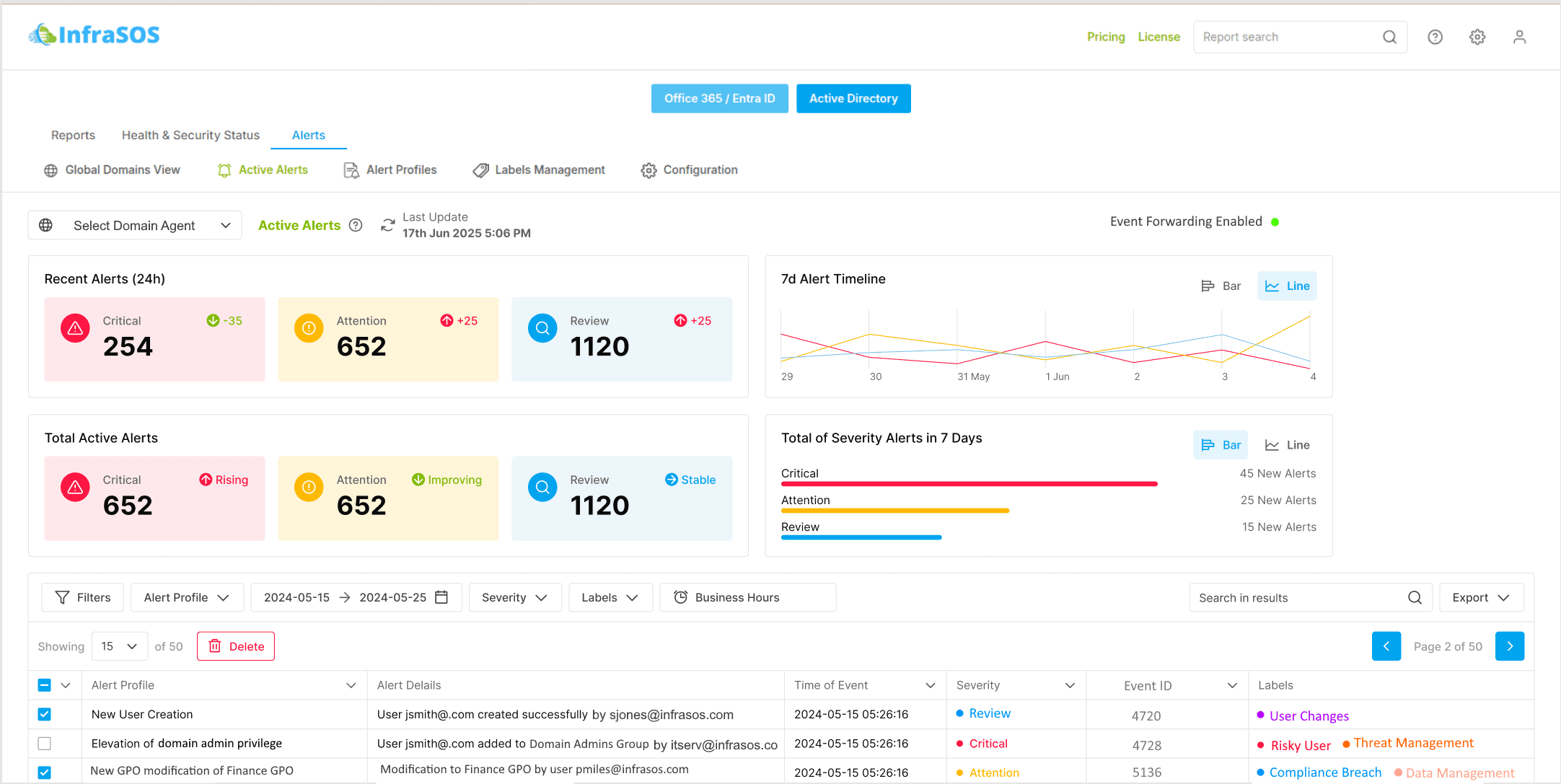
Task: Click the Active Alerts help info icon
Action: click(x=356, y=225)
